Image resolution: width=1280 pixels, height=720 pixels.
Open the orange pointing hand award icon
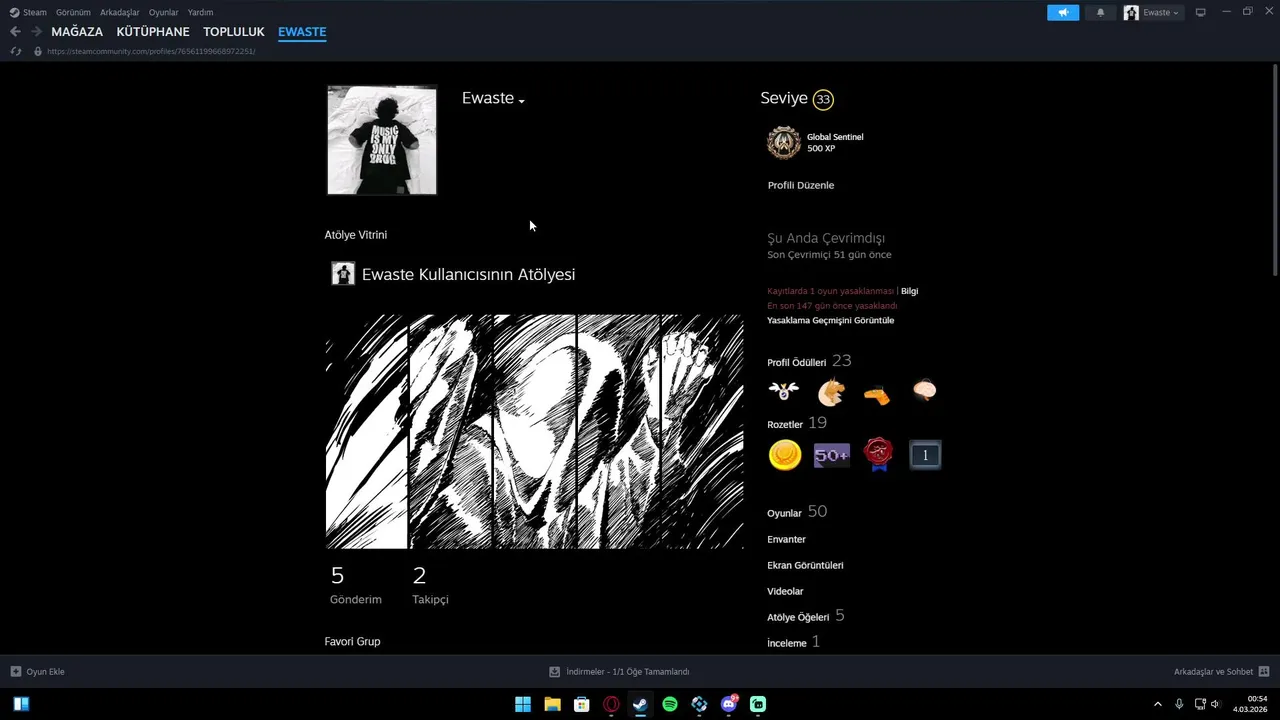(x=877, y=393)
